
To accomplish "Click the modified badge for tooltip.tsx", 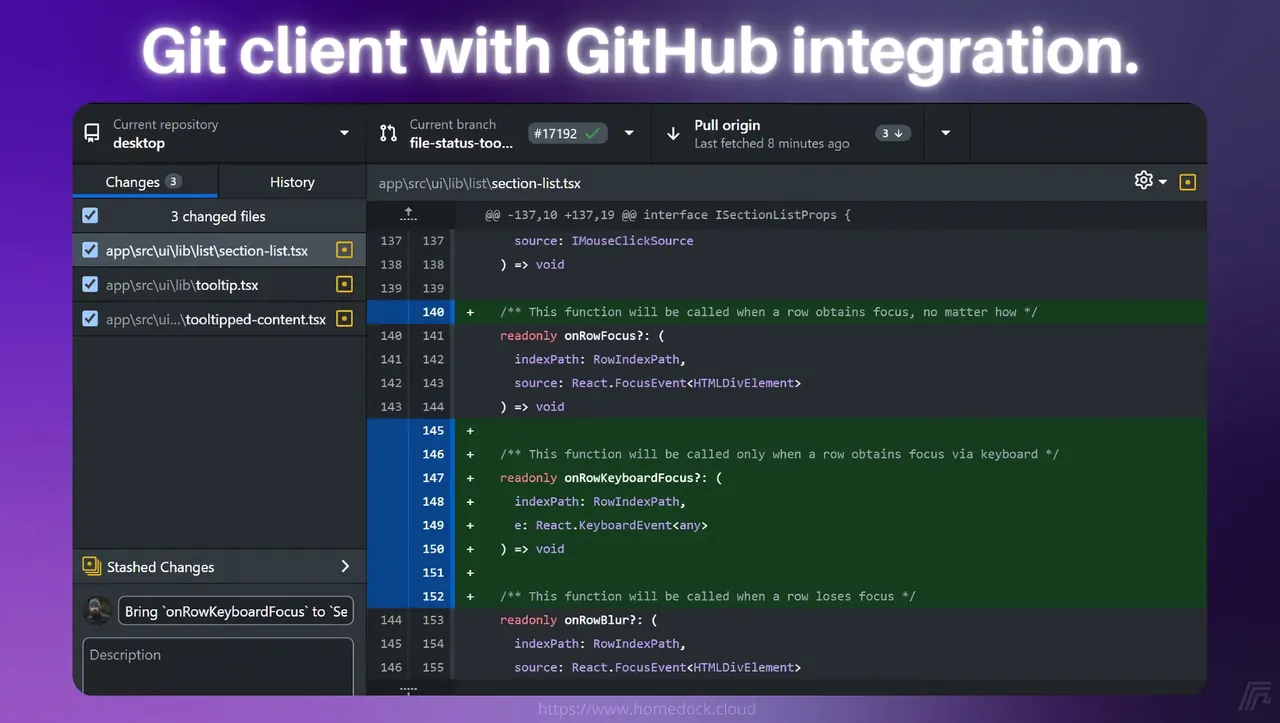I will 344,284.
